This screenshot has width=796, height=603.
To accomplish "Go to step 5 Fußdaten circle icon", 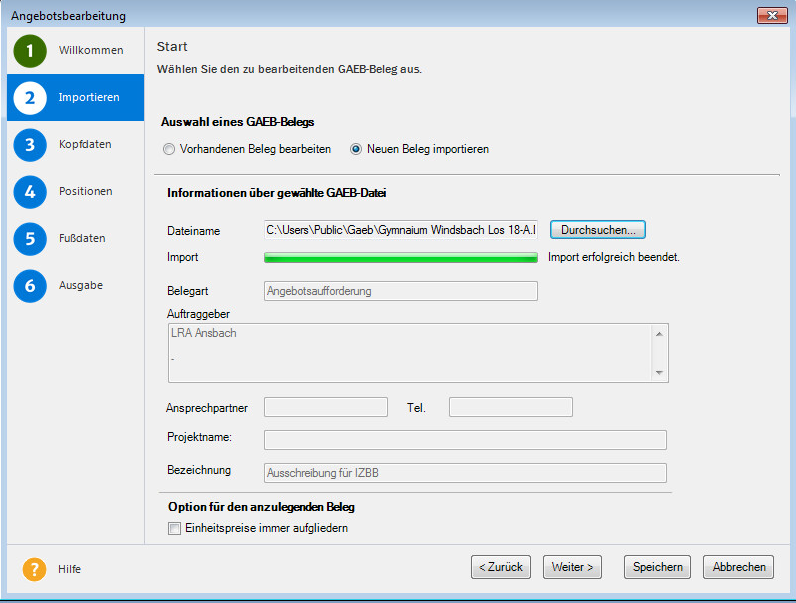I will click(30, 239).
